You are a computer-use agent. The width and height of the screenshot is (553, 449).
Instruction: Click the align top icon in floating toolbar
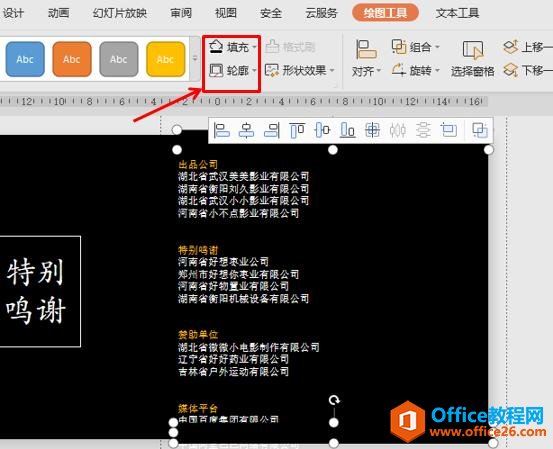point(297,130)
